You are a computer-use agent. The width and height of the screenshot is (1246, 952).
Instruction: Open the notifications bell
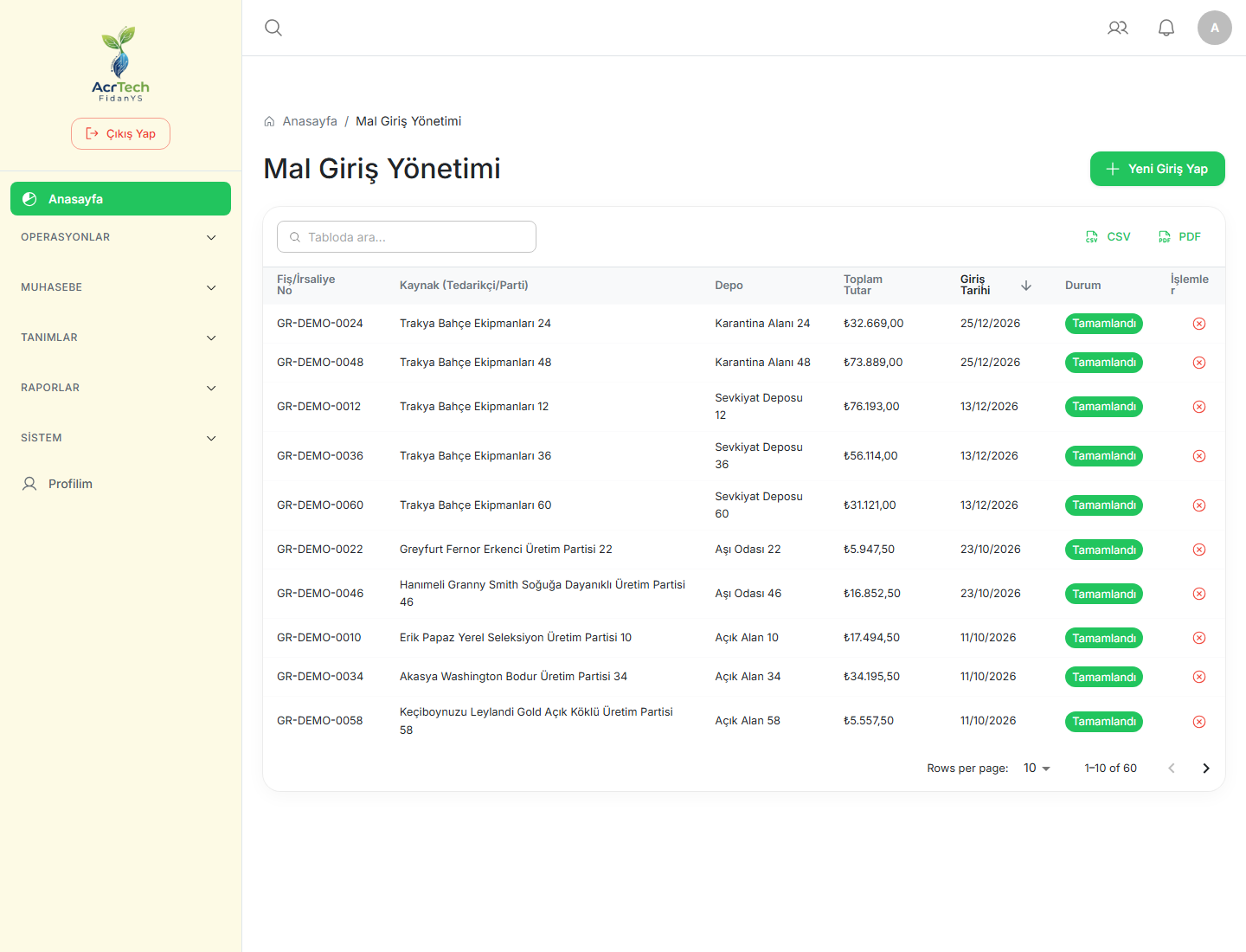[x=1166, y=28]
